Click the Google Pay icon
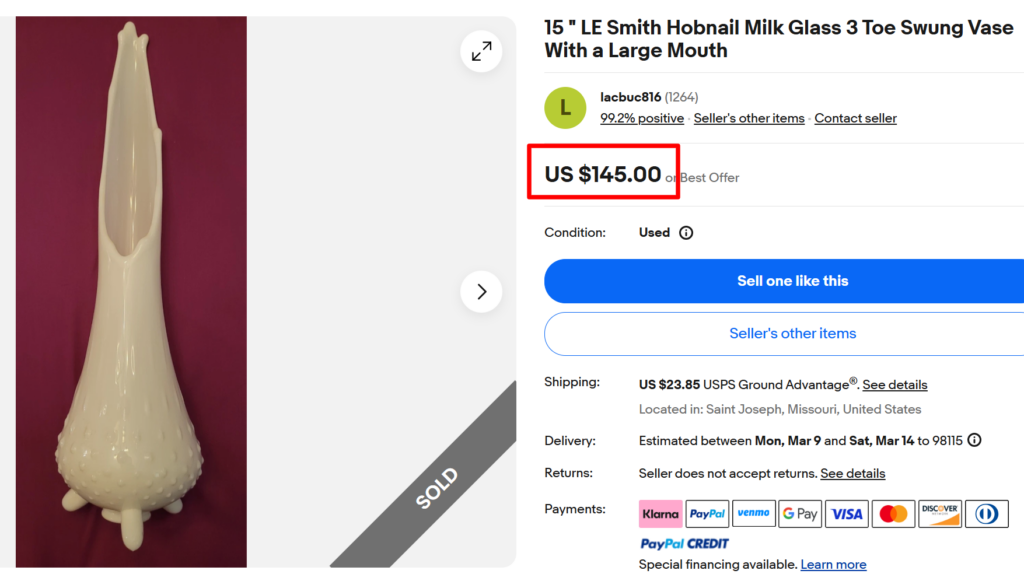1024x588 pixels. click(800, 513)
